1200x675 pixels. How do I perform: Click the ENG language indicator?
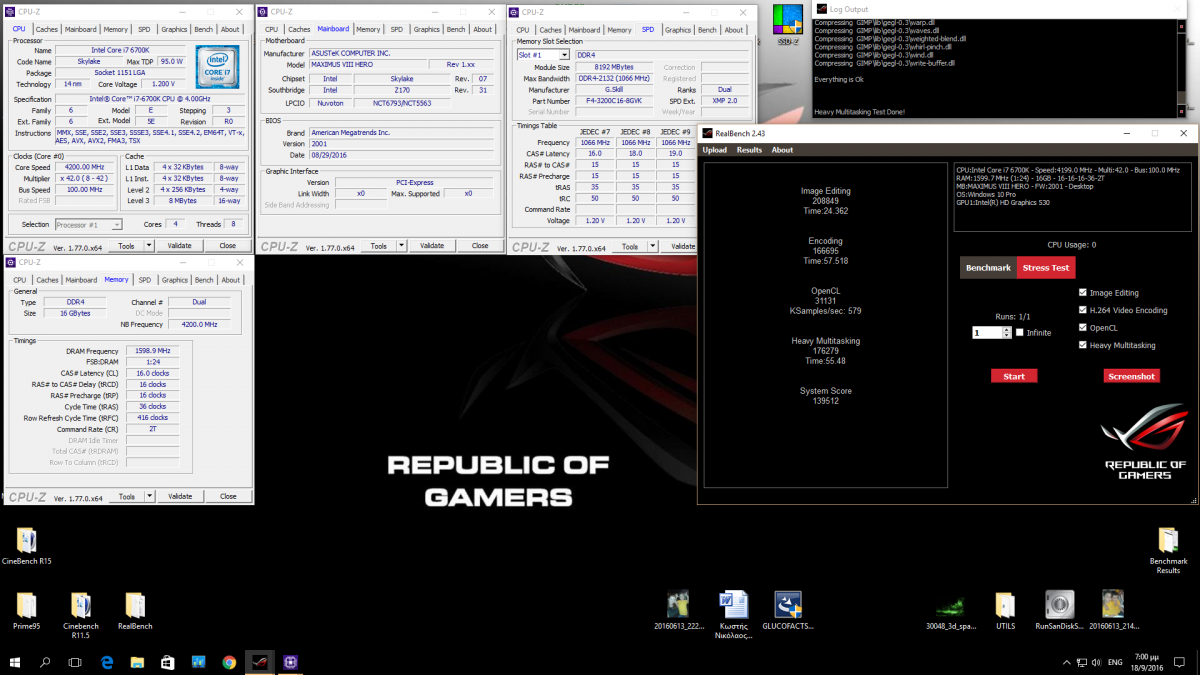(1115, 662)
